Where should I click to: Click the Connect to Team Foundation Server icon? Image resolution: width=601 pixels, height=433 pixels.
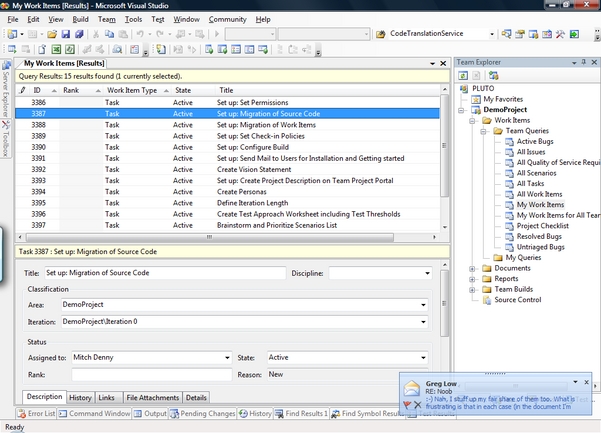click(x=493, y=75)
